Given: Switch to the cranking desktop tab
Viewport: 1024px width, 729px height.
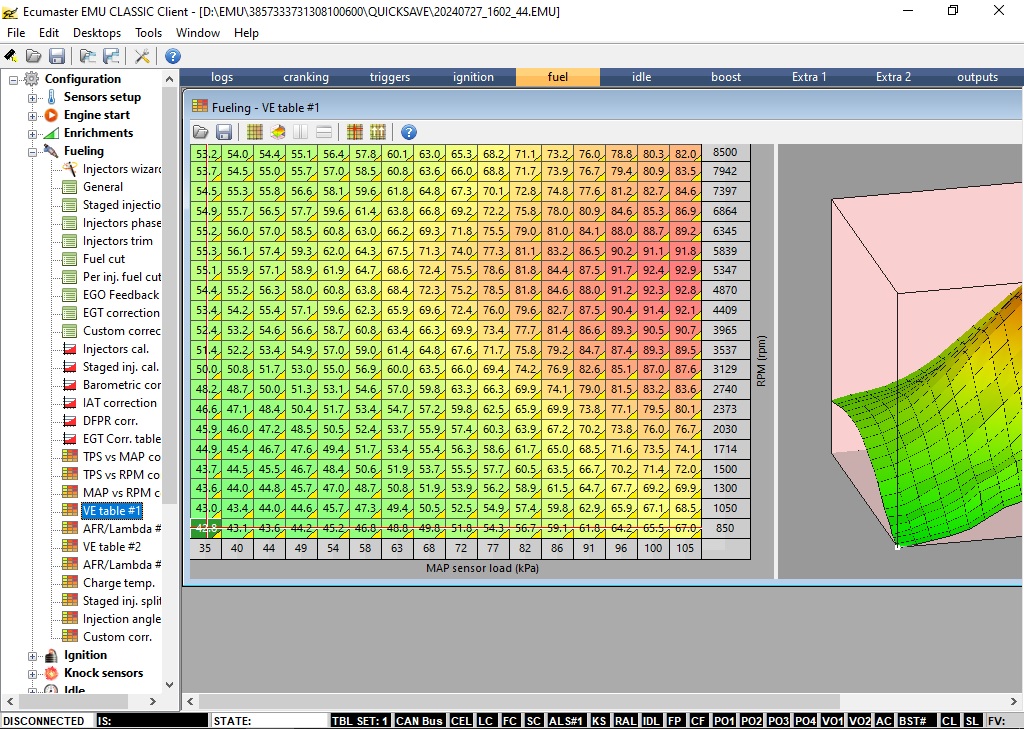Looking at the screenshot, I should pyautogui.click(x=306, y=77).
